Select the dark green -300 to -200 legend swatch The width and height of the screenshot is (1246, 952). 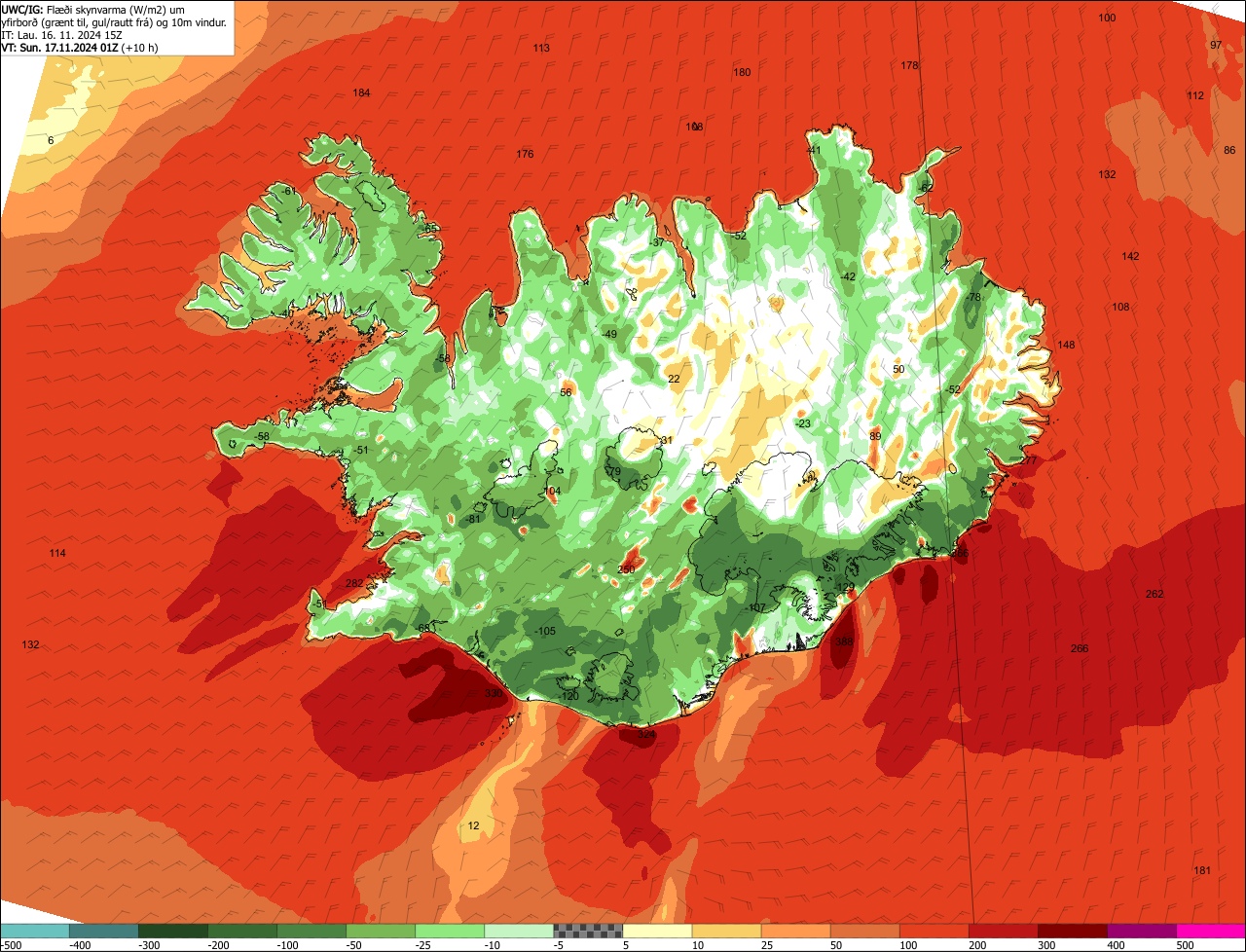pyautogui.click(x=172, y=931)
